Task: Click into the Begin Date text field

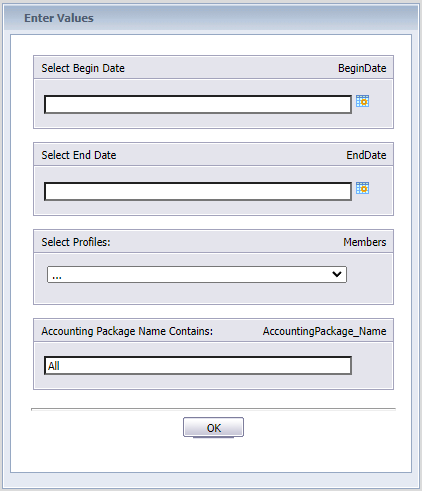Action: point(198,104)
